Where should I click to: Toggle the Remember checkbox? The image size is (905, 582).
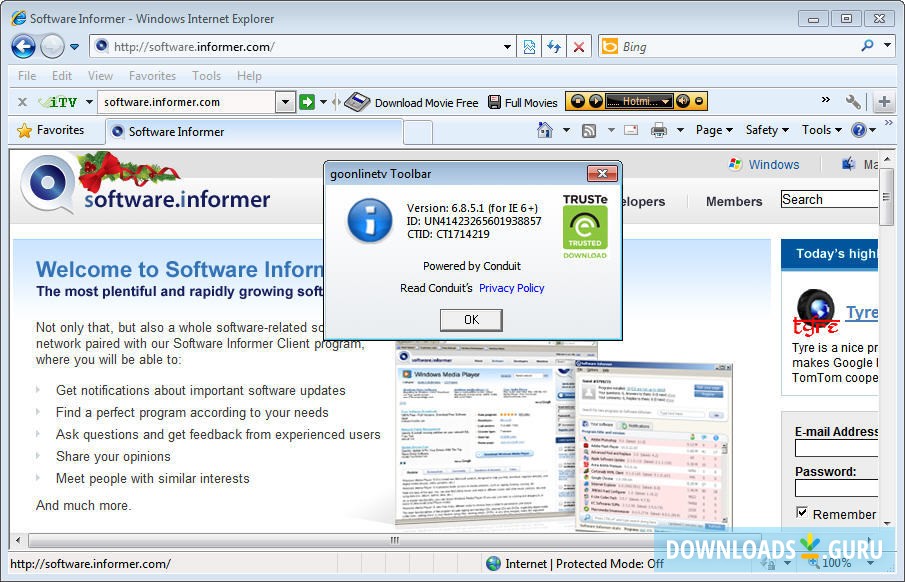click(x=802, y=512)
